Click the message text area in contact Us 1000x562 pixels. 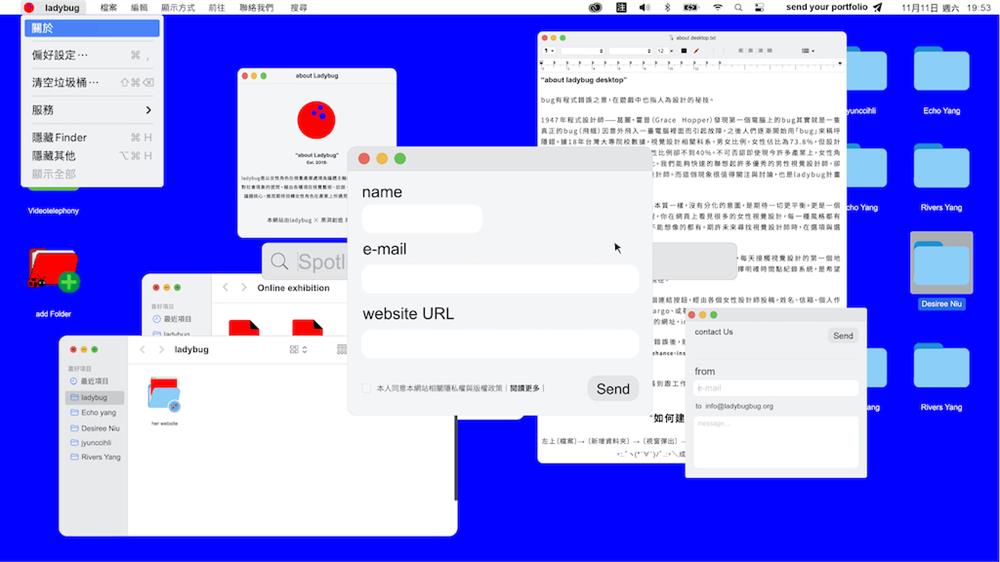pos(776,441)
